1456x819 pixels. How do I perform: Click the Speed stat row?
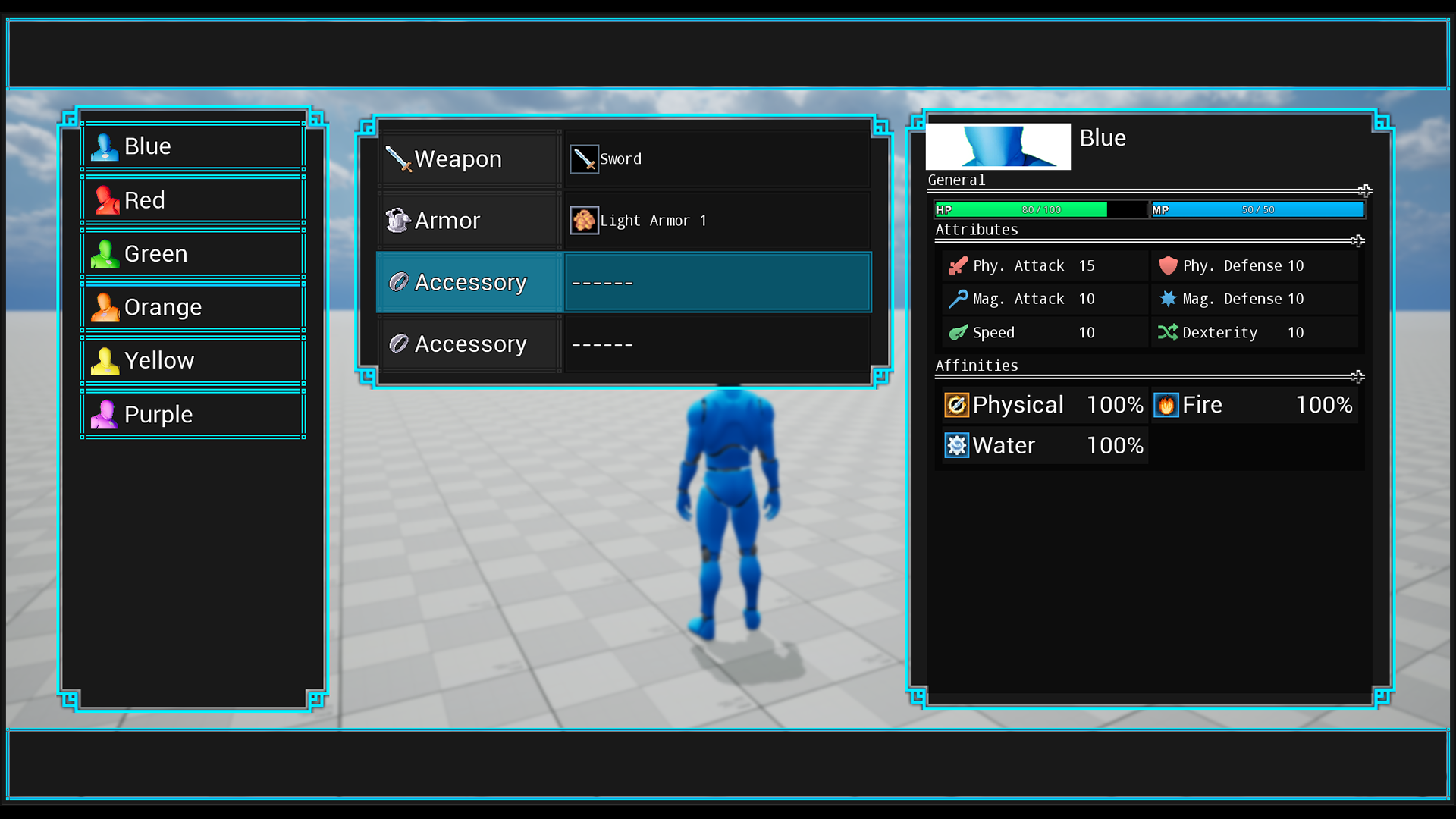[x=1045, y=332]
